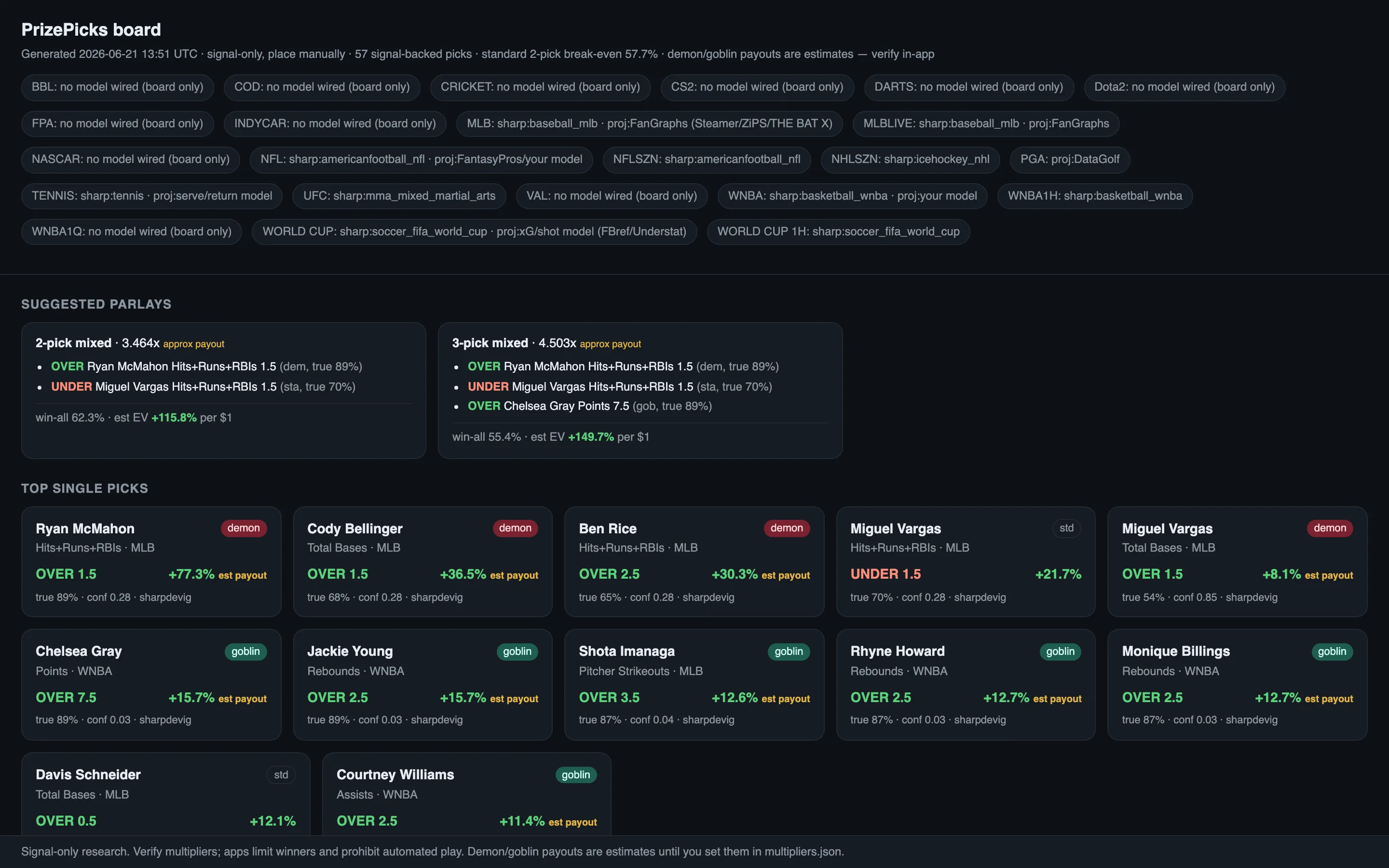Select the PGA proj:DataGolf chip
The height and width of the screenshot is (868, 1389).
(x=1070, y=160)
